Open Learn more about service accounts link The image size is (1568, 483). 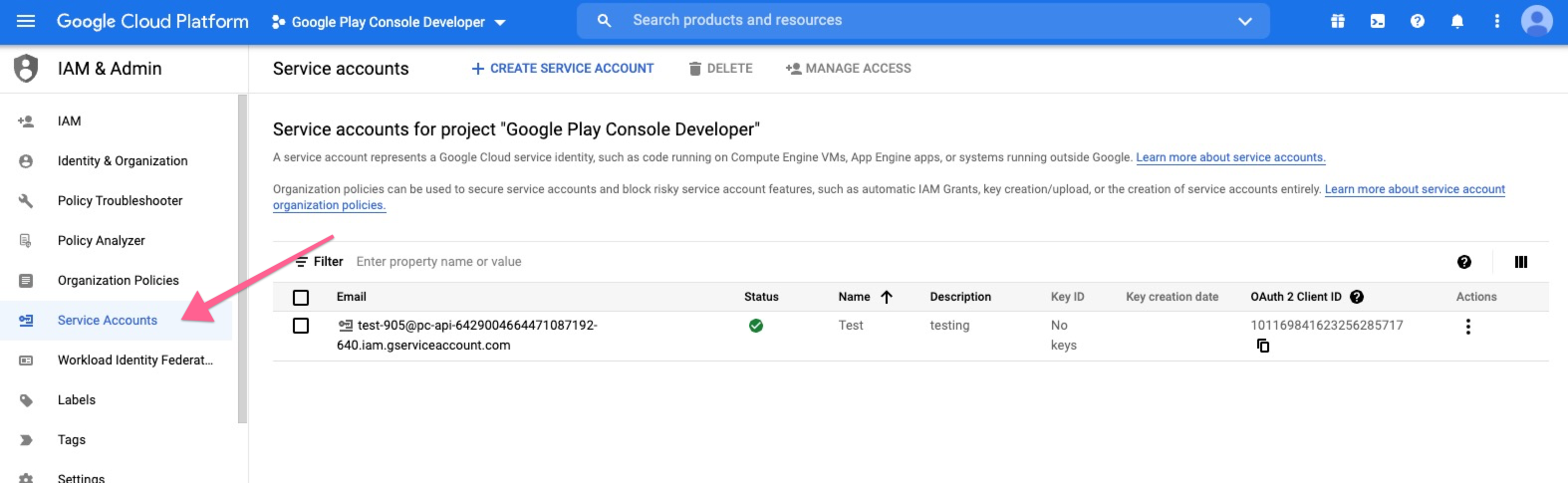click(1230, 157)
